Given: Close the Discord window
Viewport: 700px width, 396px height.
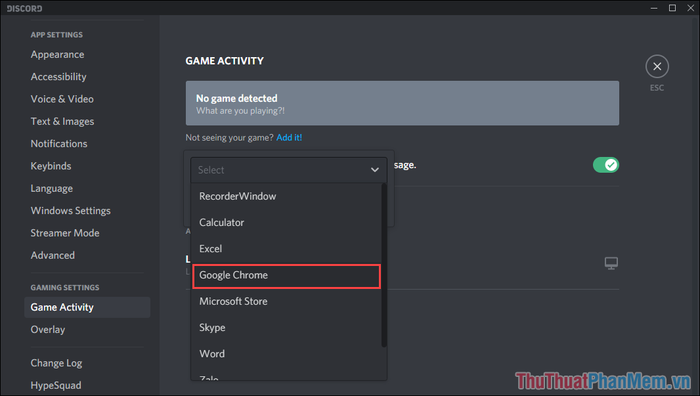Looking at the screenshot, I should 690,8.
